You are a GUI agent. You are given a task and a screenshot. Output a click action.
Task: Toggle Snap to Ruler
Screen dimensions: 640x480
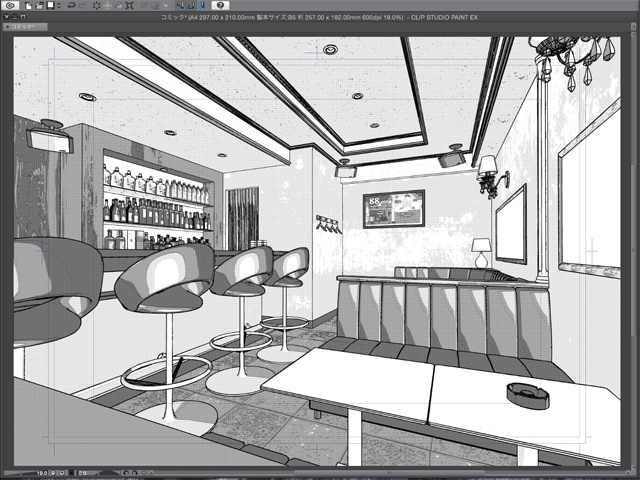coord(180,6)
